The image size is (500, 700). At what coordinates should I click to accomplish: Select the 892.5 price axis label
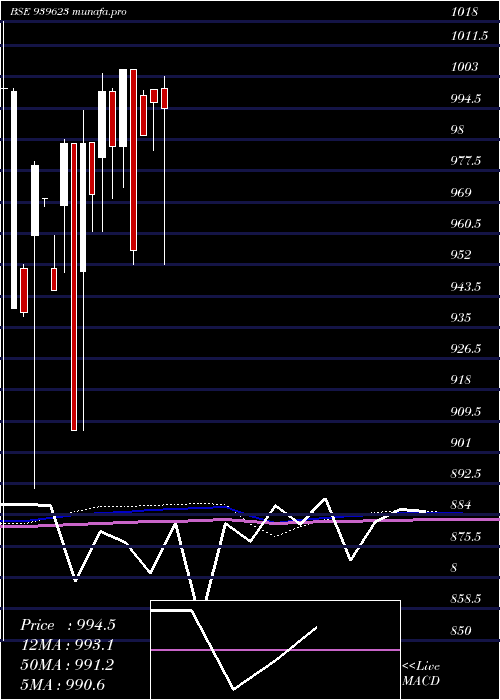coord(466,474)
